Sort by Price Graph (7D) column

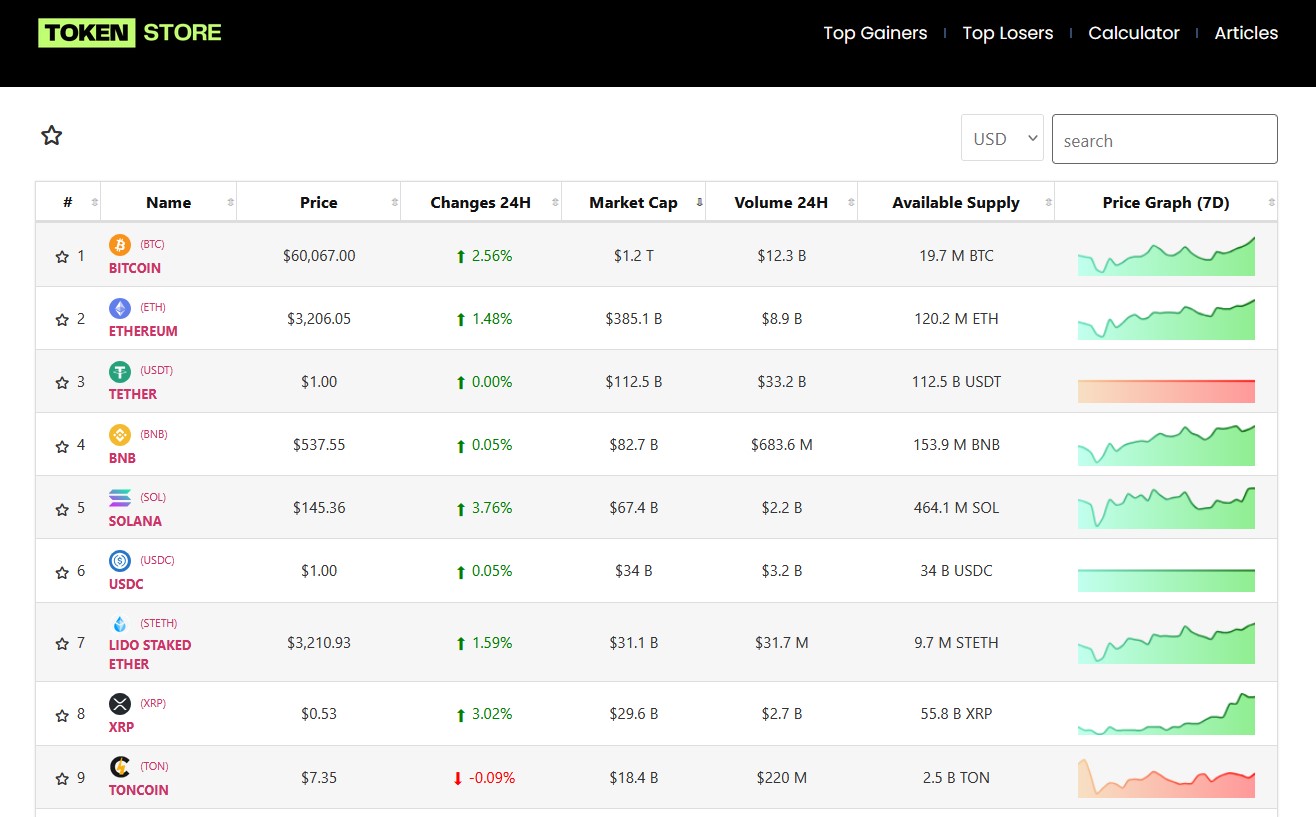pyautogui.click(x=1166, y=202)
